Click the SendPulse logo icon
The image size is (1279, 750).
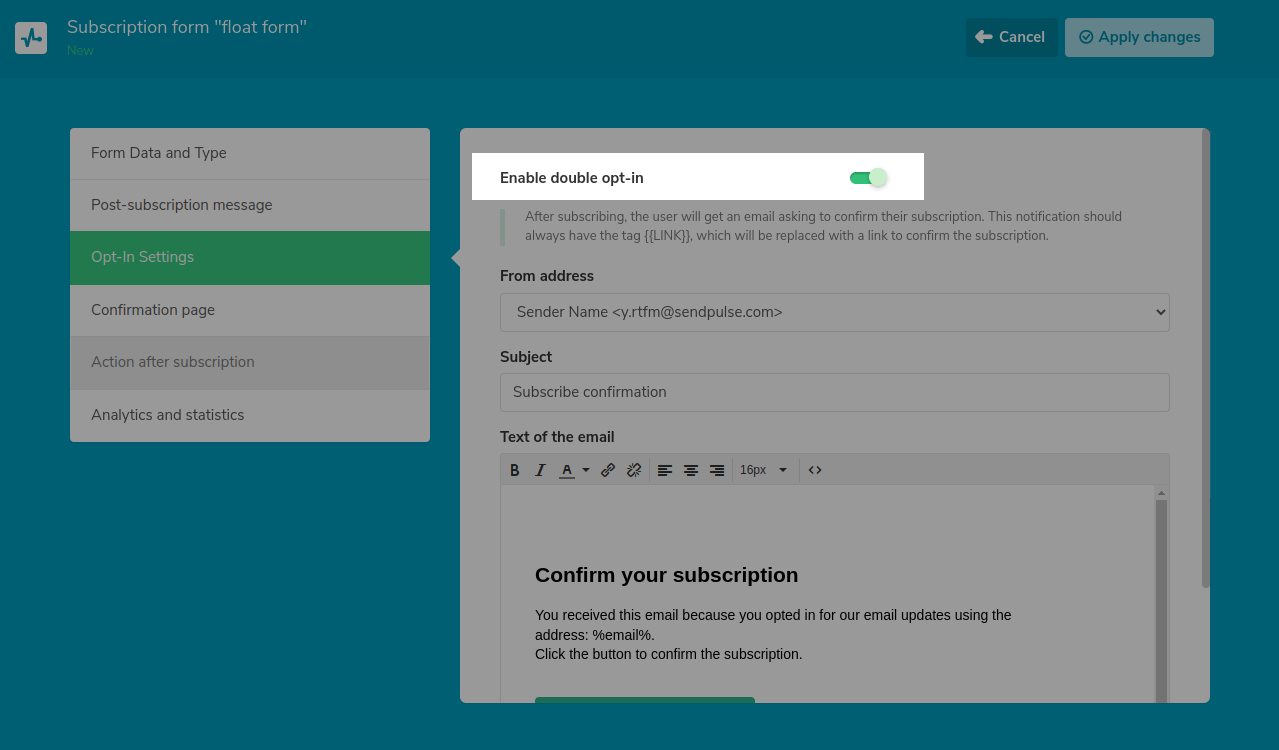[31, 38]
